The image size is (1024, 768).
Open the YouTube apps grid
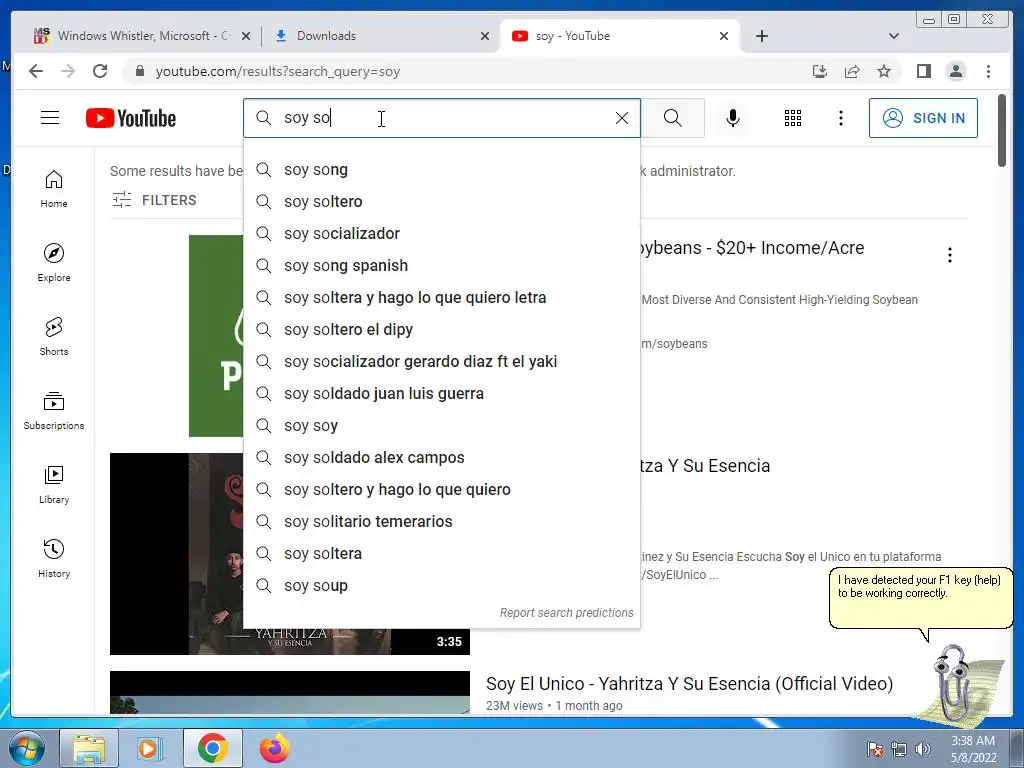[793, 118]
